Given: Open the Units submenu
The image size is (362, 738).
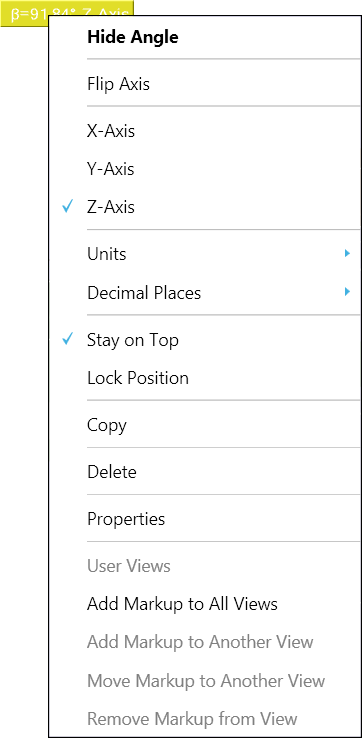Looking at the screenshot, I should (205, 254).
